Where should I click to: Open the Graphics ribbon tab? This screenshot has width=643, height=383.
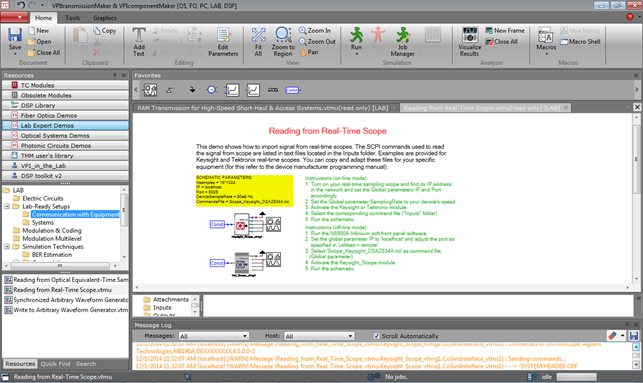[x=105, y=18]
